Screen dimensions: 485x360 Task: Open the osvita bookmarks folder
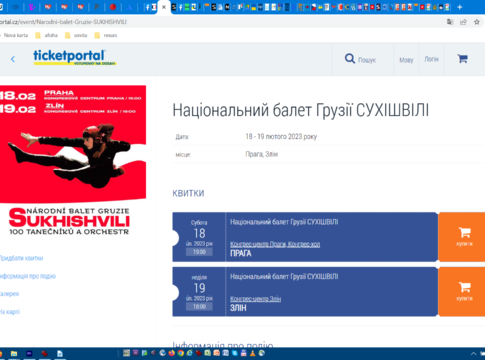[76, 35]
